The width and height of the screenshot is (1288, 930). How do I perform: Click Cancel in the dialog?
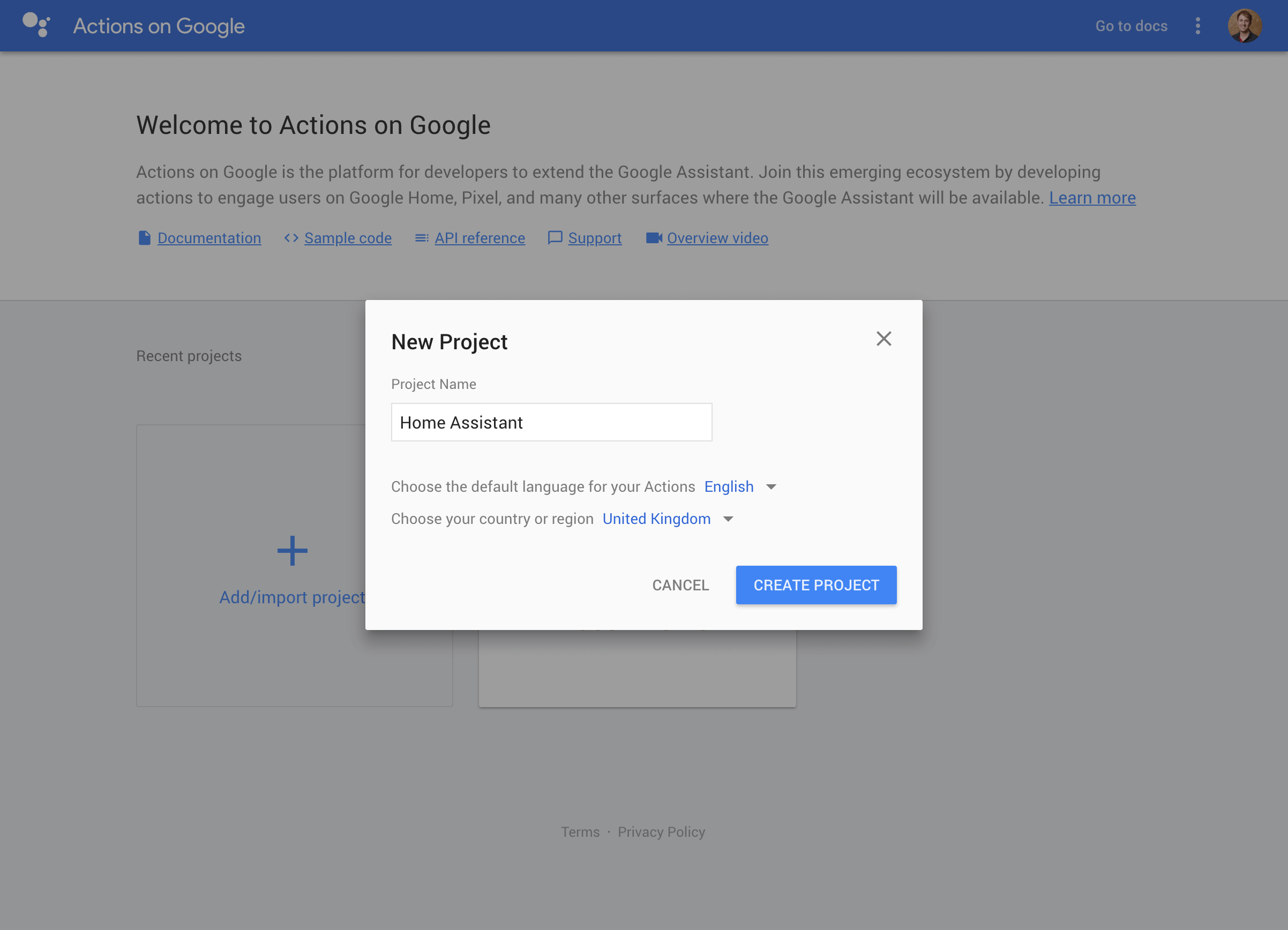(x=680, y=585)
